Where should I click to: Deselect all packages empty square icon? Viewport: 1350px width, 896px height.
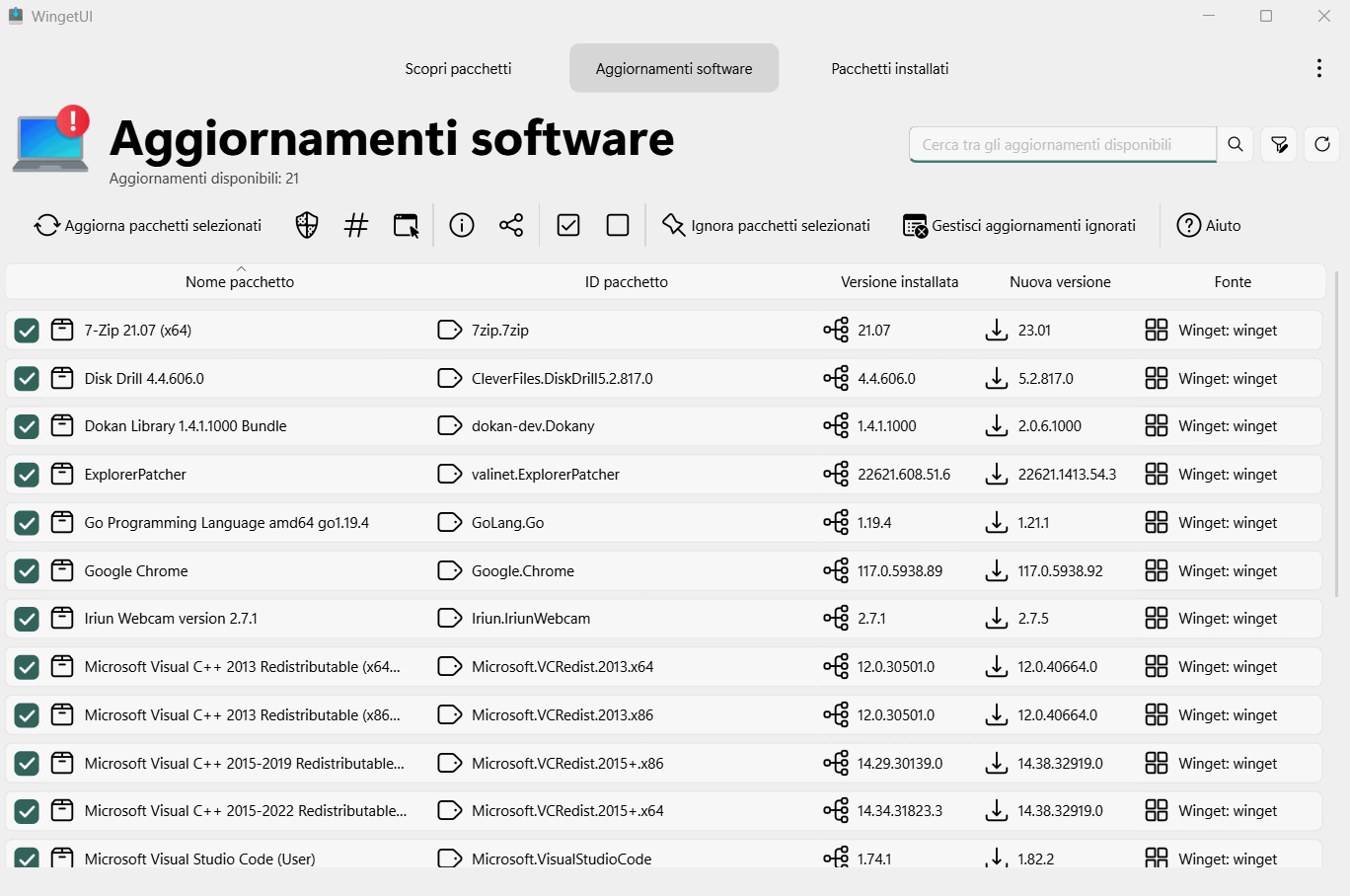[618, 225]
